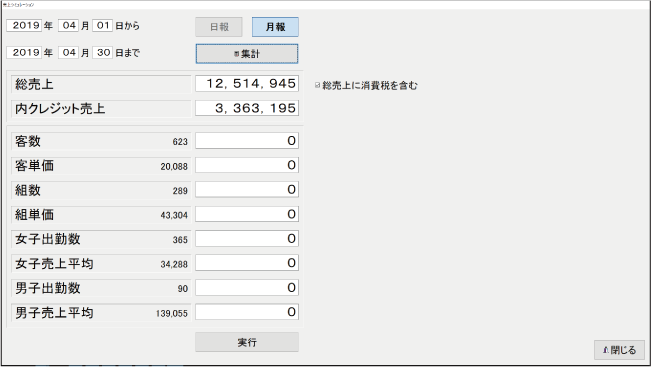Focus the 客数 input field
This screenshot has height=367, width=651.
tap(247, 141)
